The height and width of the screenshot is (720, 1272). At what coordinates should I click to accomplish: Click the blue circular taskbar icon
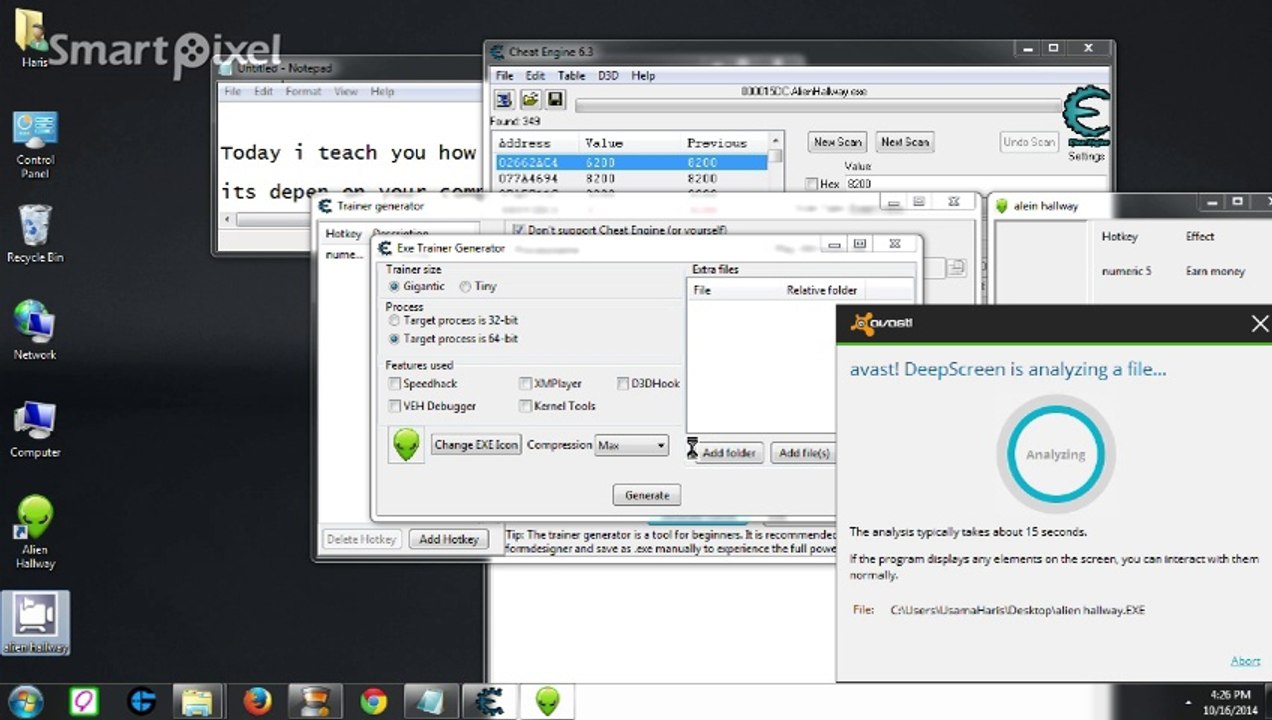[141, 701]
